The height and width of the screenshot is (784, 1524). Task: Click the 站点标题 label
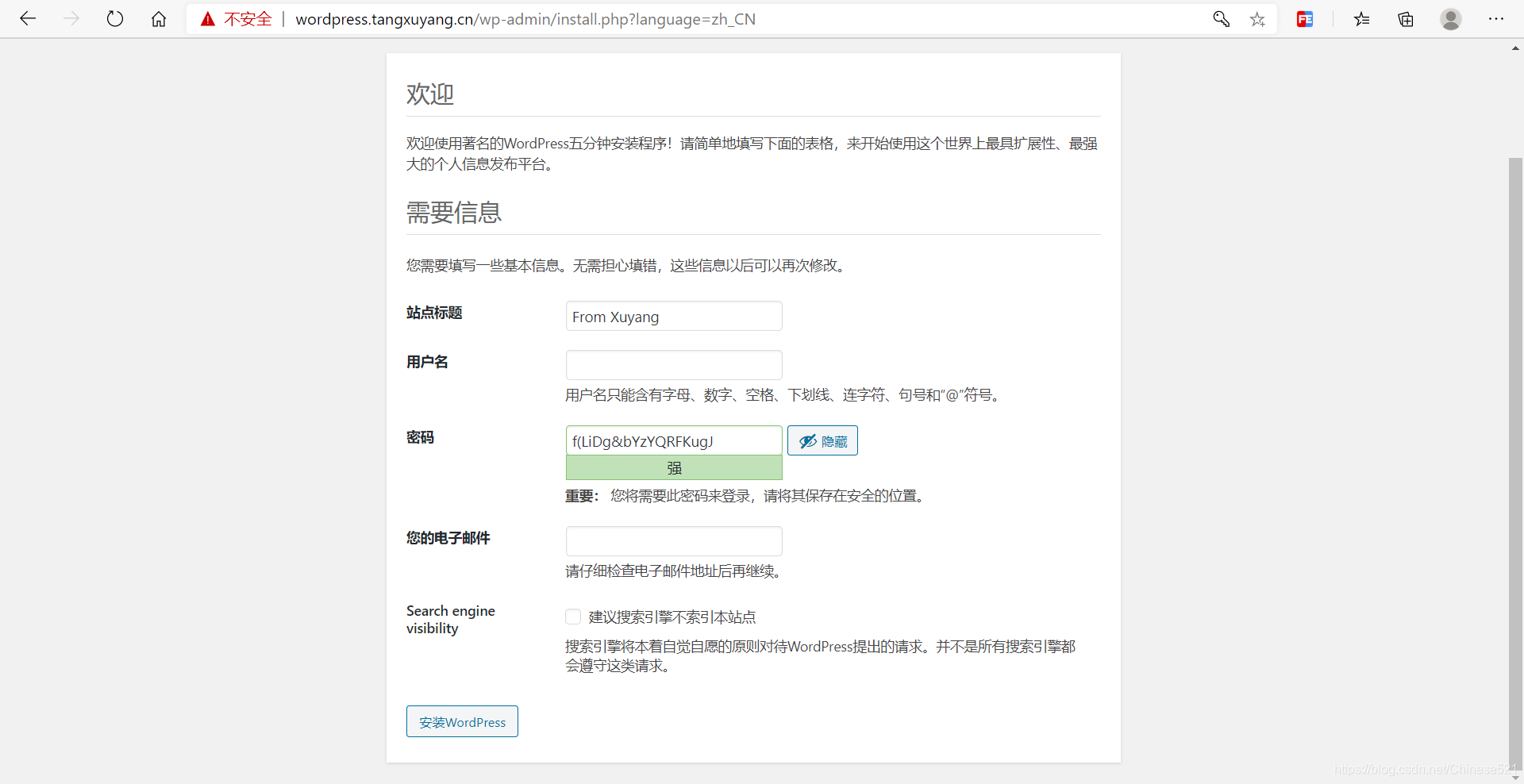434,313
